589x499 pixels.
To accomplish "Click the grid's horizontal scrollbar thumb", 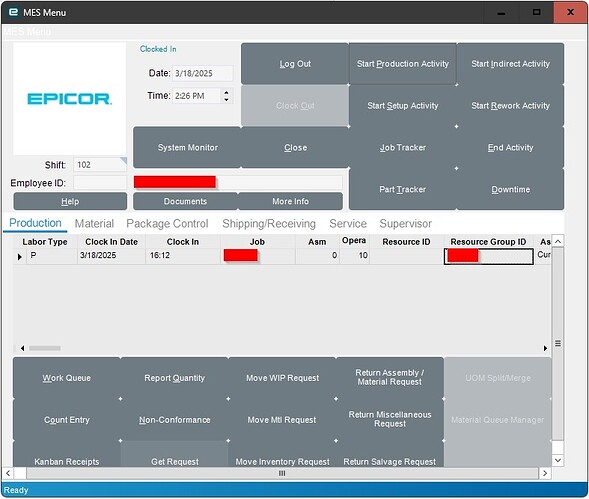I will click(45, 348).
